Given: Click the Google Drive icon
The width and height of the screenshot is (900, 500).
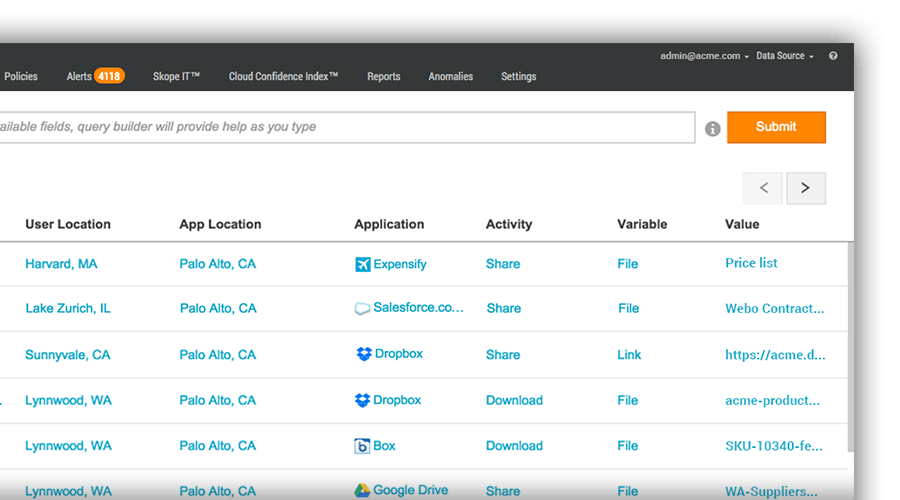Looking at the screenshot, I should click(x=363, y=491).
